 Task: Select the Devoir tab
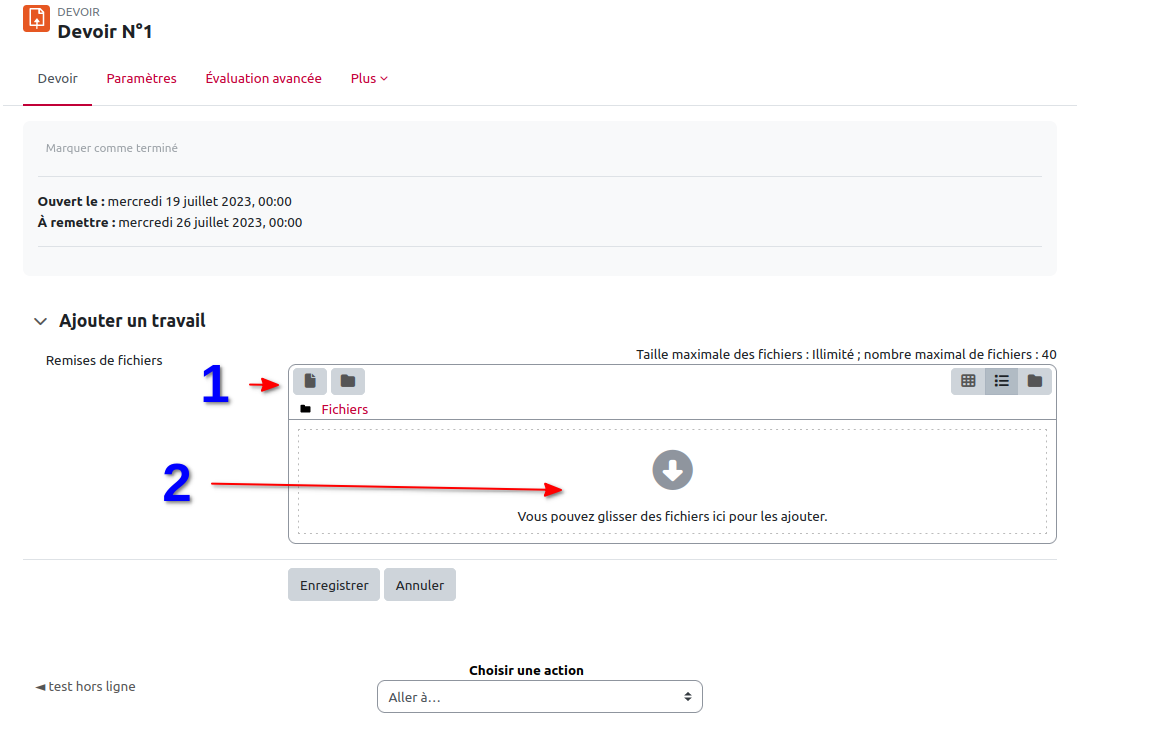(57, 79)
